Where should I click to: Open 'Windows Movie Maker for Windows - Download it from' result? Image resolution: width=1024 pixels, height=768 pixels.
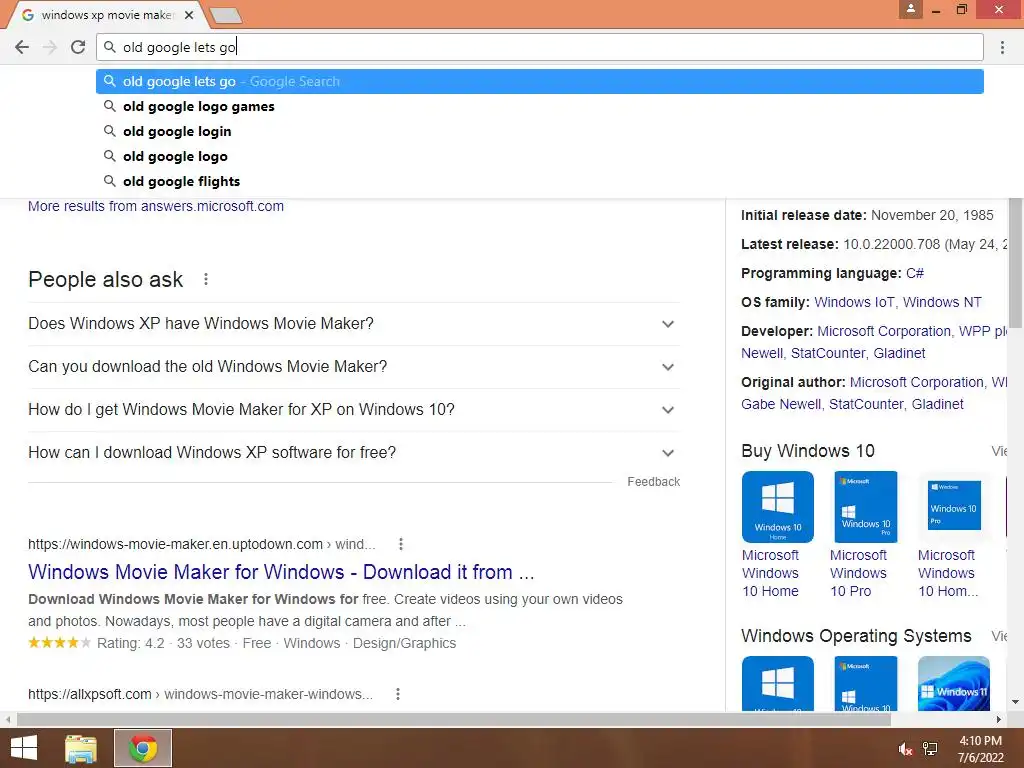click(x=281, y=572)
